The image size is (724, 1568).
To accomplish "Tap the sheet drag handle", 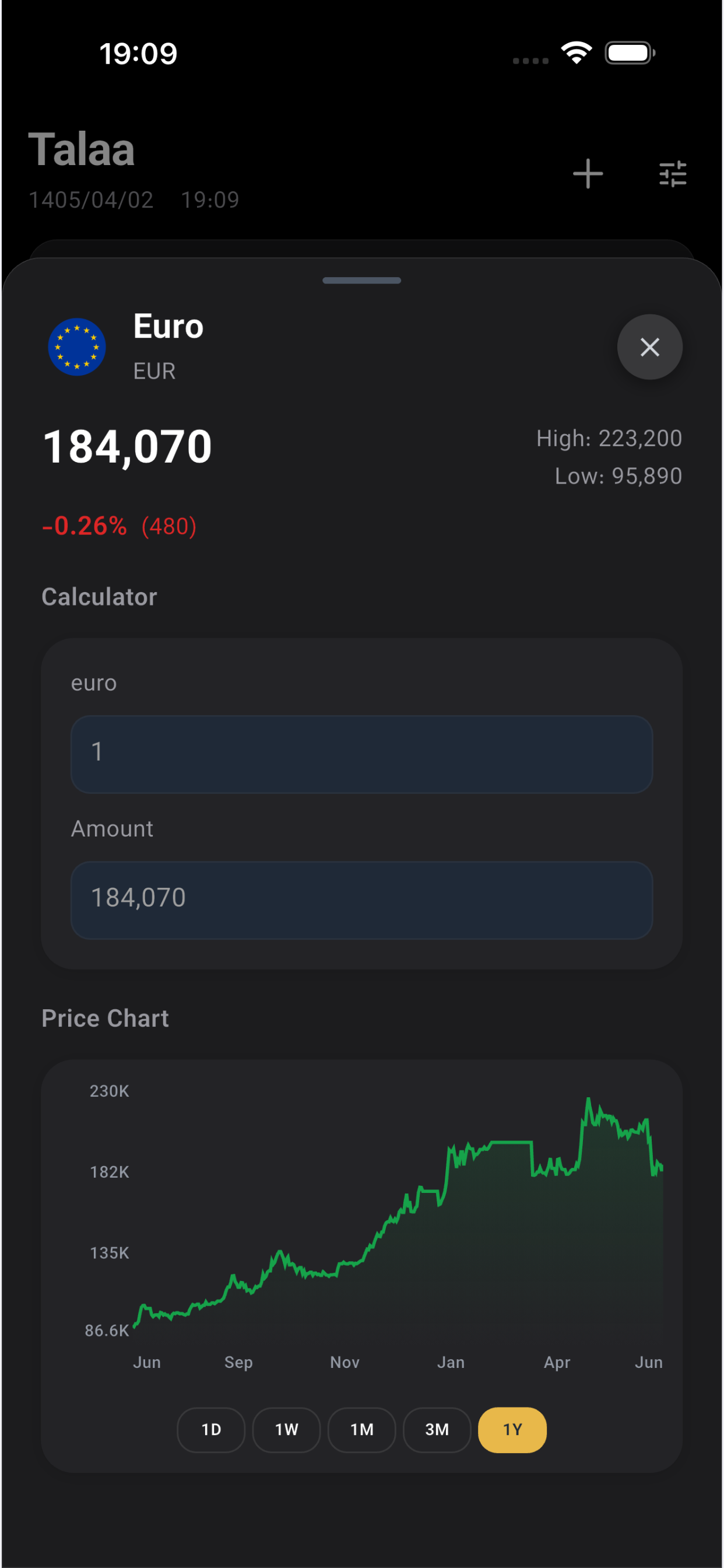I will tap(362, 281).
